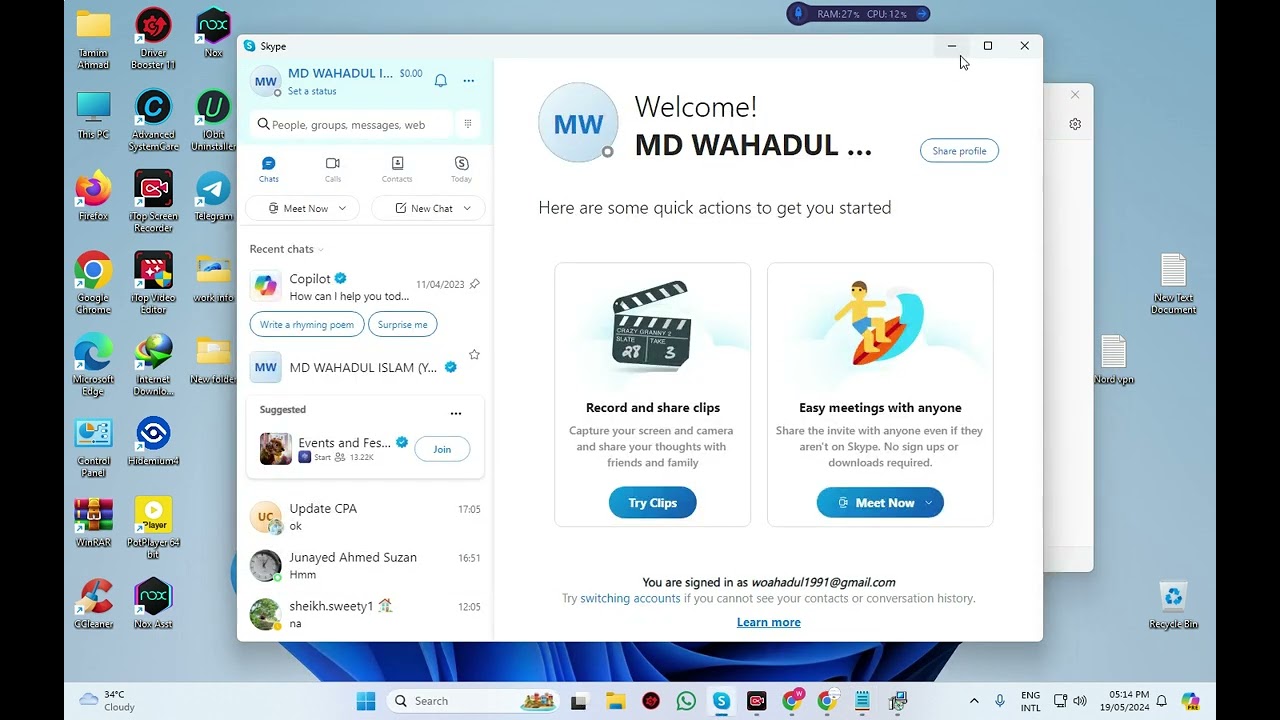The width and height of the screenshot is (1280, 720).
Task: Click the Windows Start button
Action: [x=366, y=701]
